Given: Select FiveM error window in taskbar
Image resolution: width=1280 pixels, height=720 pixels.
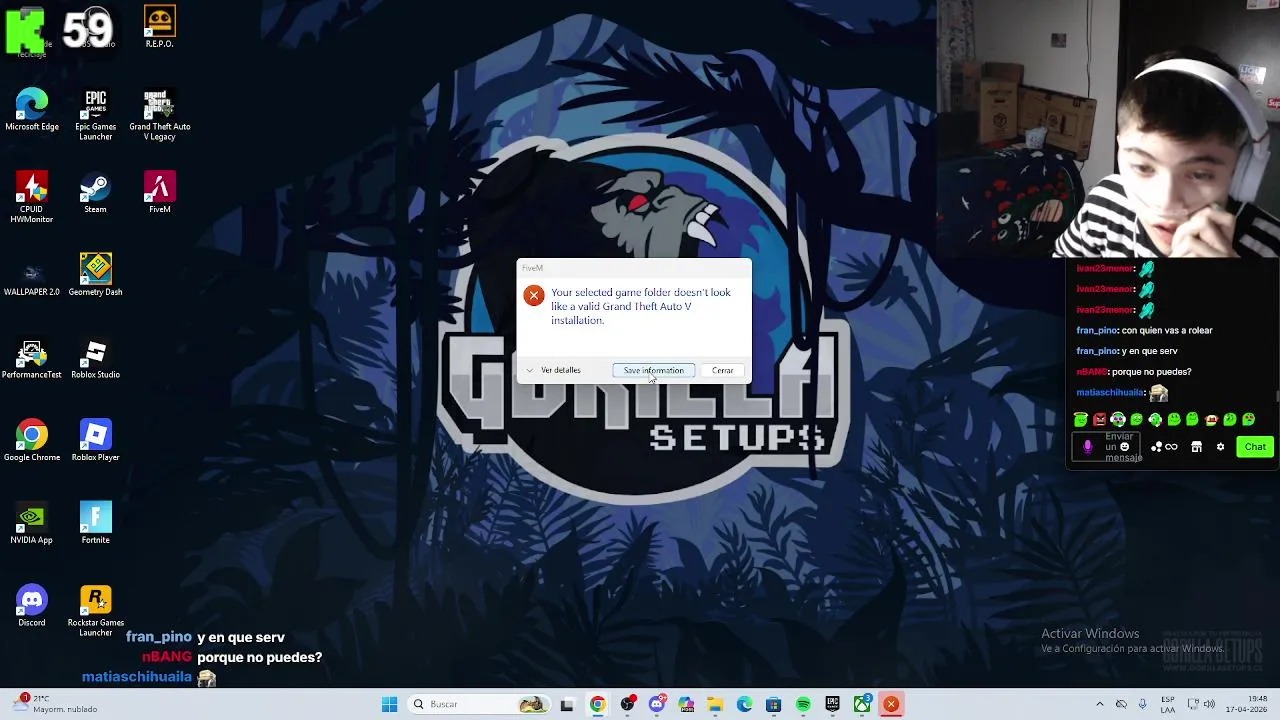Looking at the screenshot, I should [891, 705].
